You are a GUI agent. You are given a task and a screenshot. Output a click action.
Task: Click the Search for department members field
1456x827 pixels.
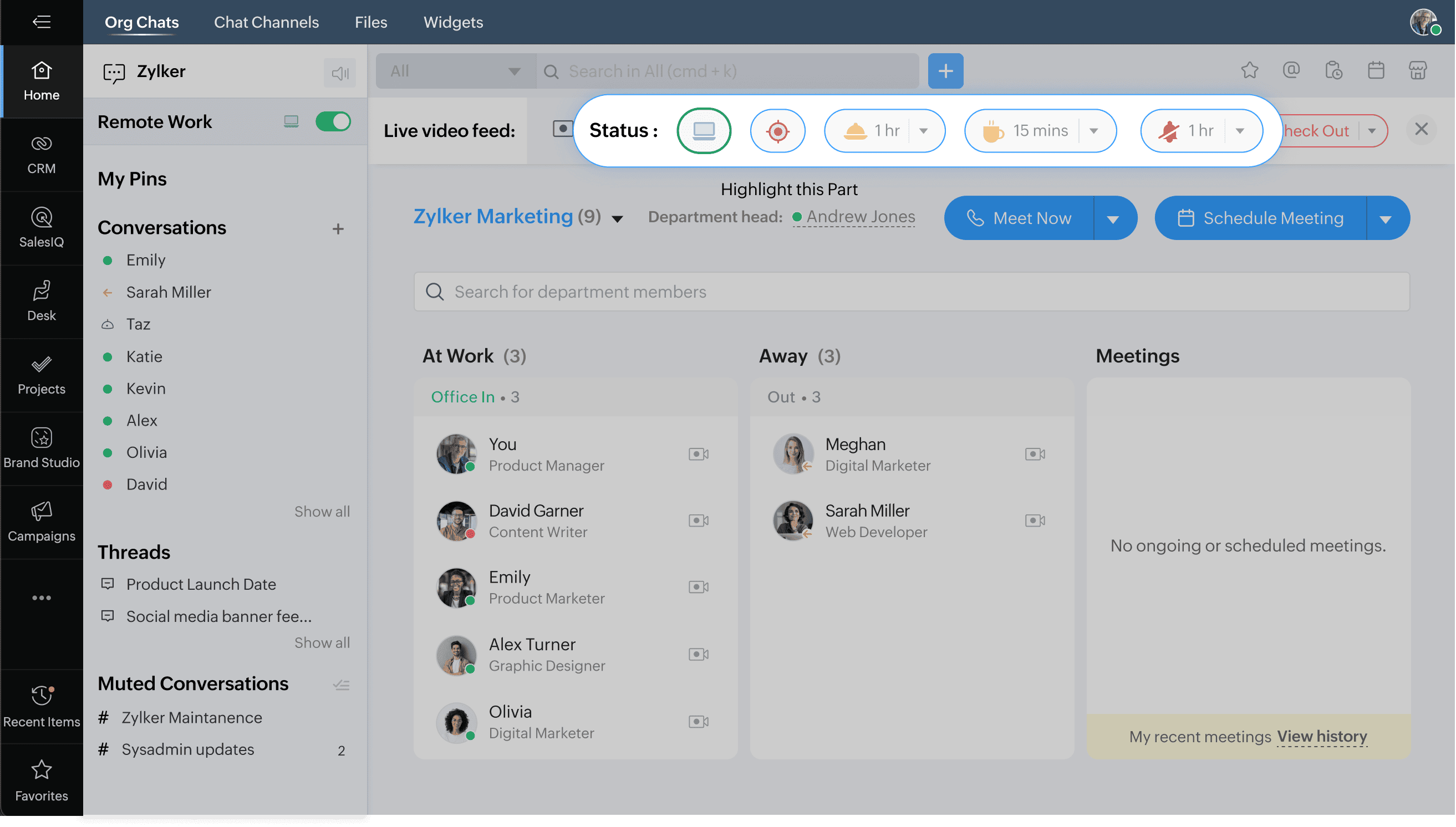(x=910, y=292)
